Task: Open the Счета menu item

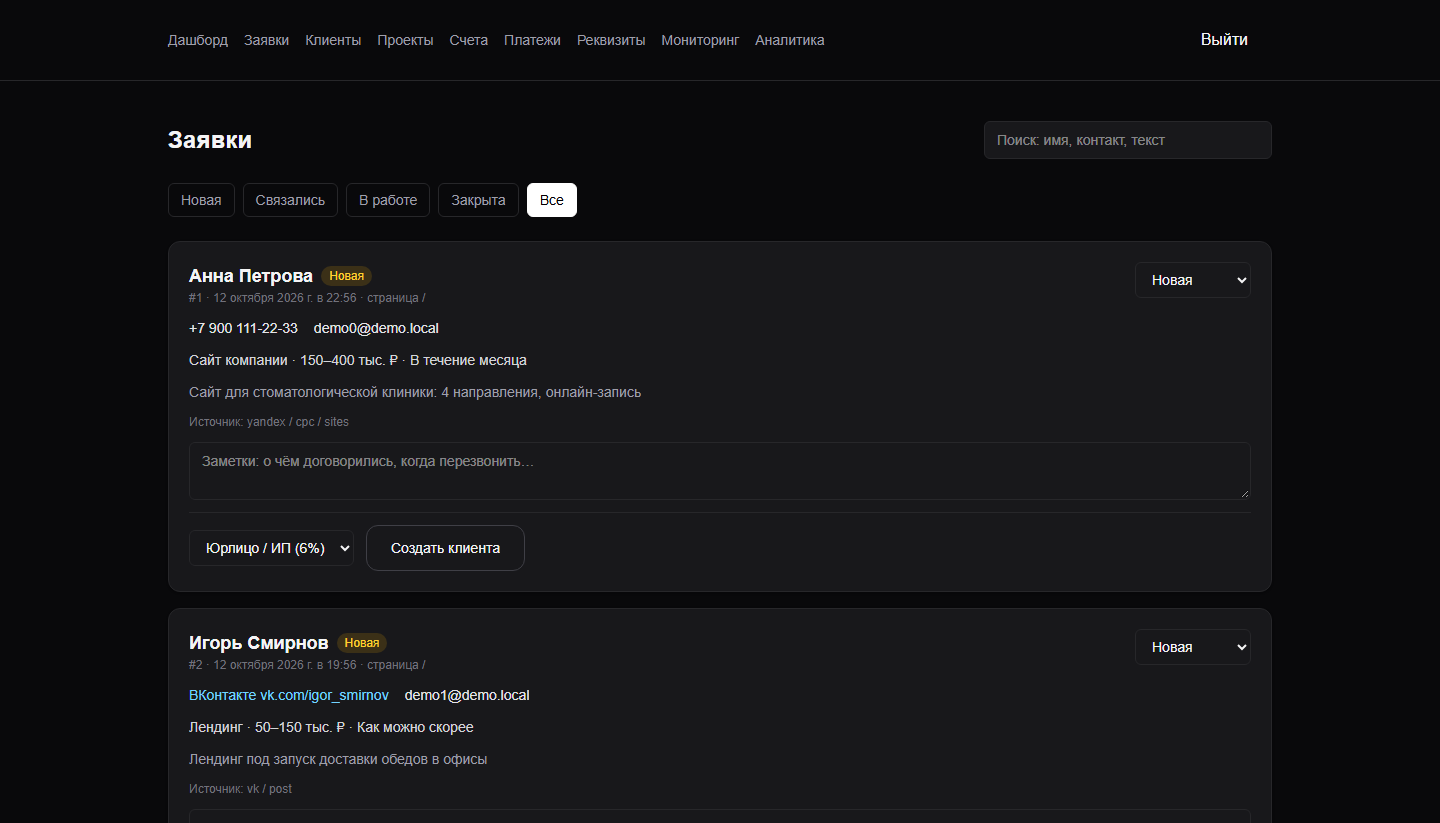Action: pos(469,40)
